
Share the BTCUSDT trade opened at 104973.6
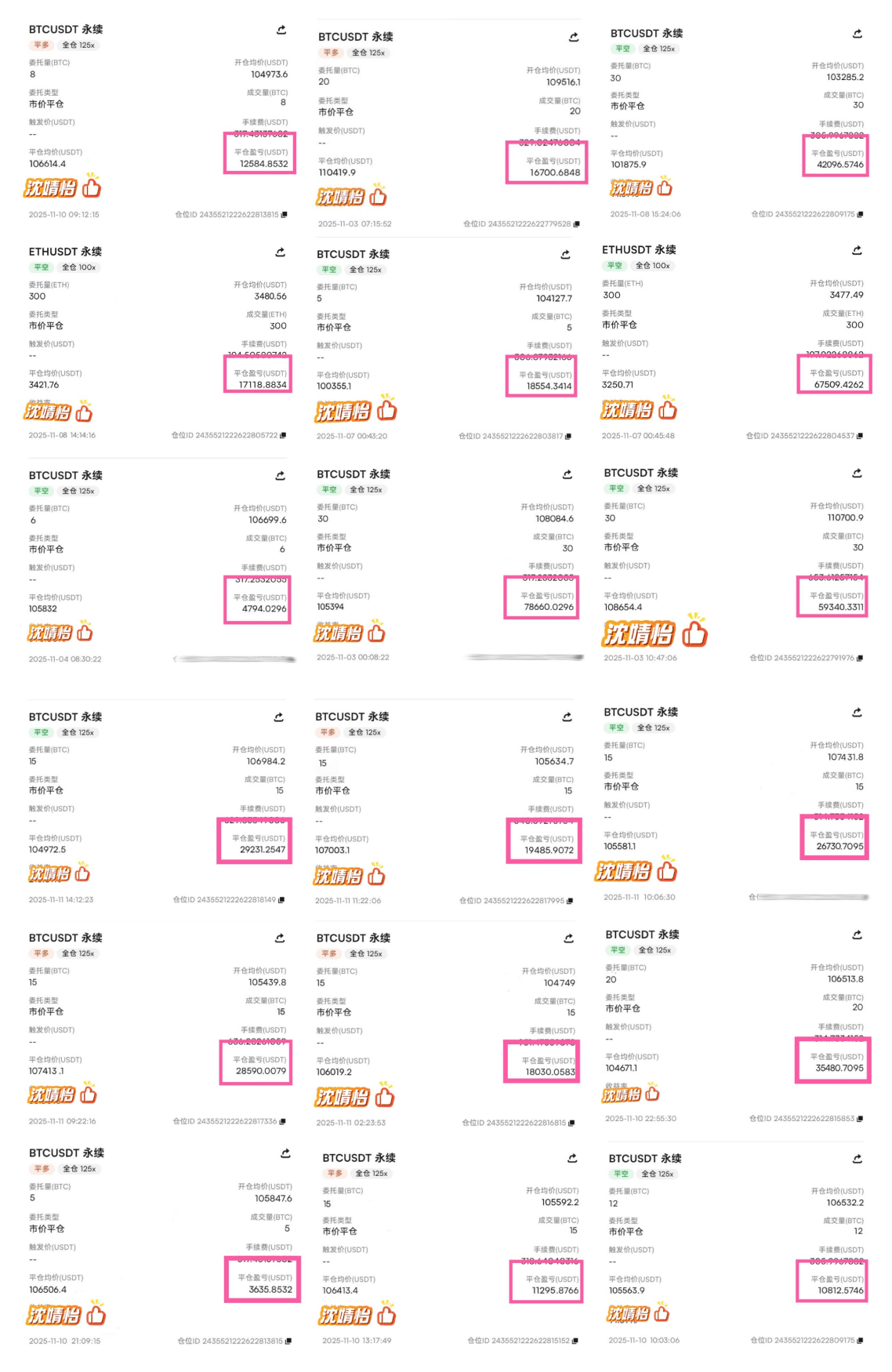(x=281, y=30)
